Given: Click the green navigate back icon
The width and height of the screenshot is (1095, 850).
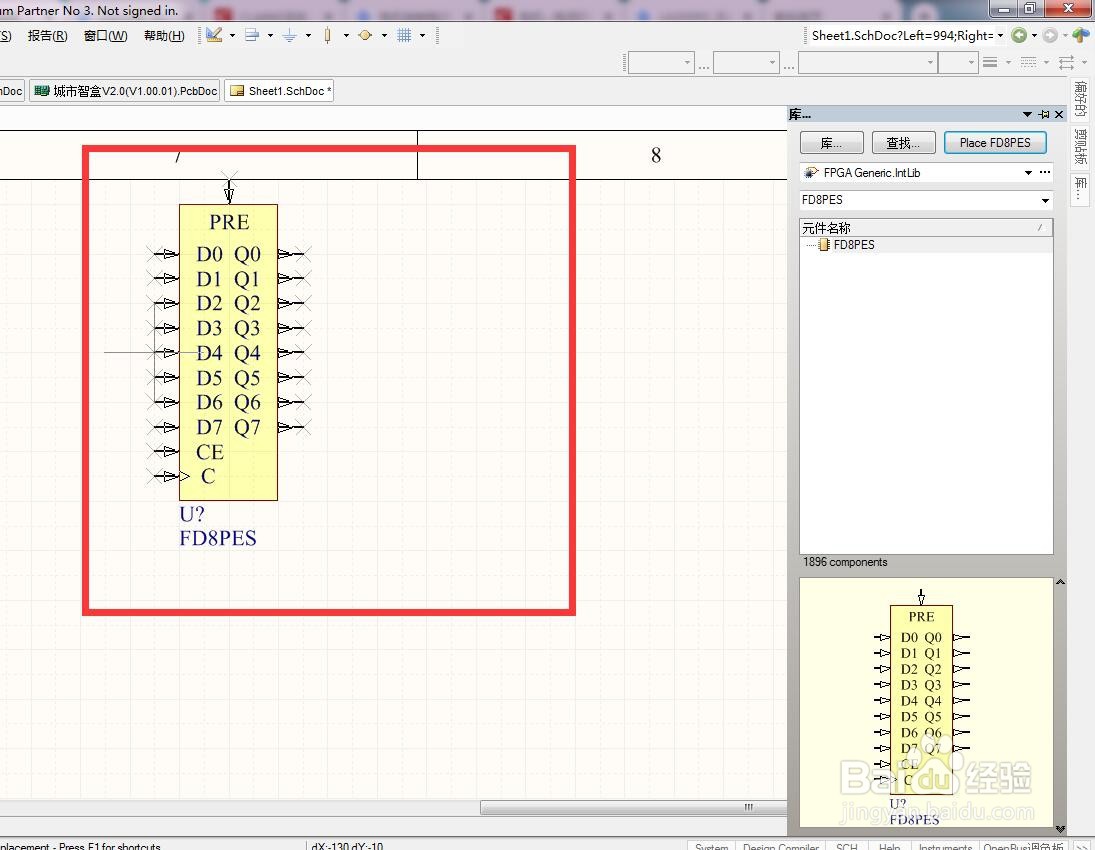Looking at the screenshot, I should click(1019, 35).
